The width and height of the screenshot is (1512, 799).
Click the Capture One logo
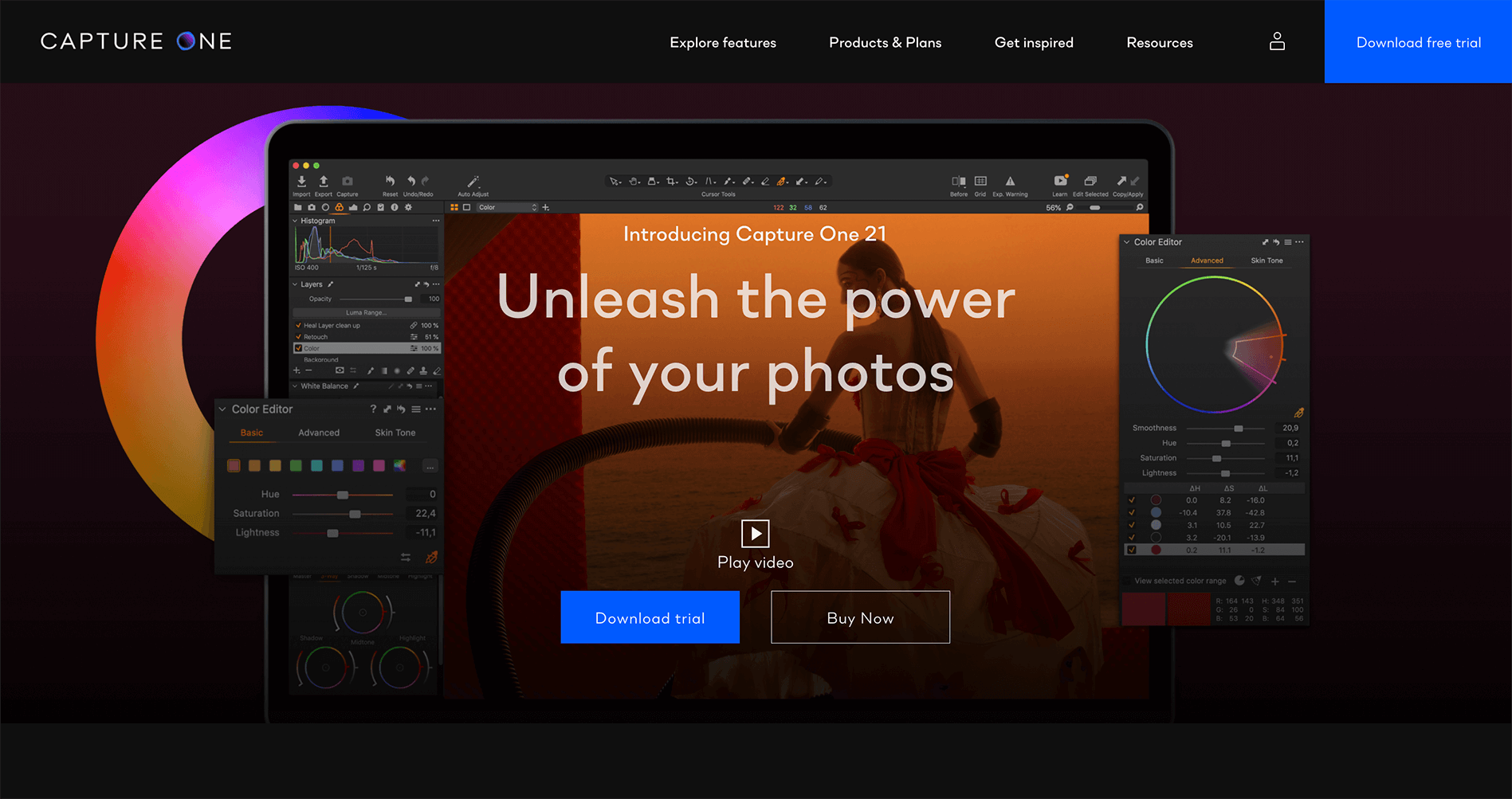coord(136,41)
